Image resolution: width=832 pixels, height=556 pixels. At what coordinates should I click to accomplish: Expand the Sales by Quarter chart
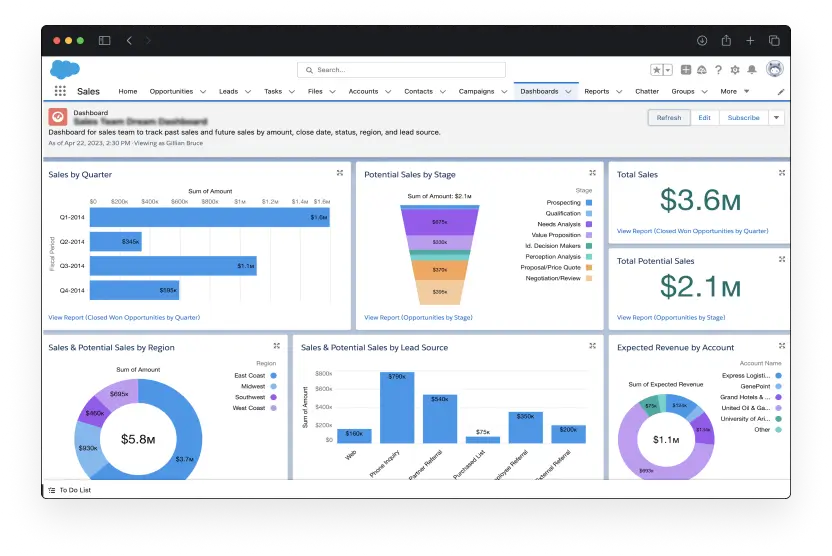coord(340,173)
